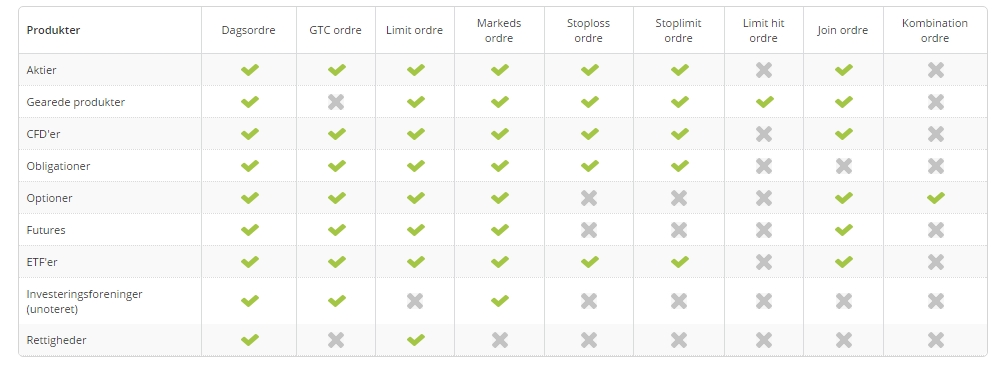Click the Dagsordre column header
Screen dimensions: 1002x370
point(249,30)
